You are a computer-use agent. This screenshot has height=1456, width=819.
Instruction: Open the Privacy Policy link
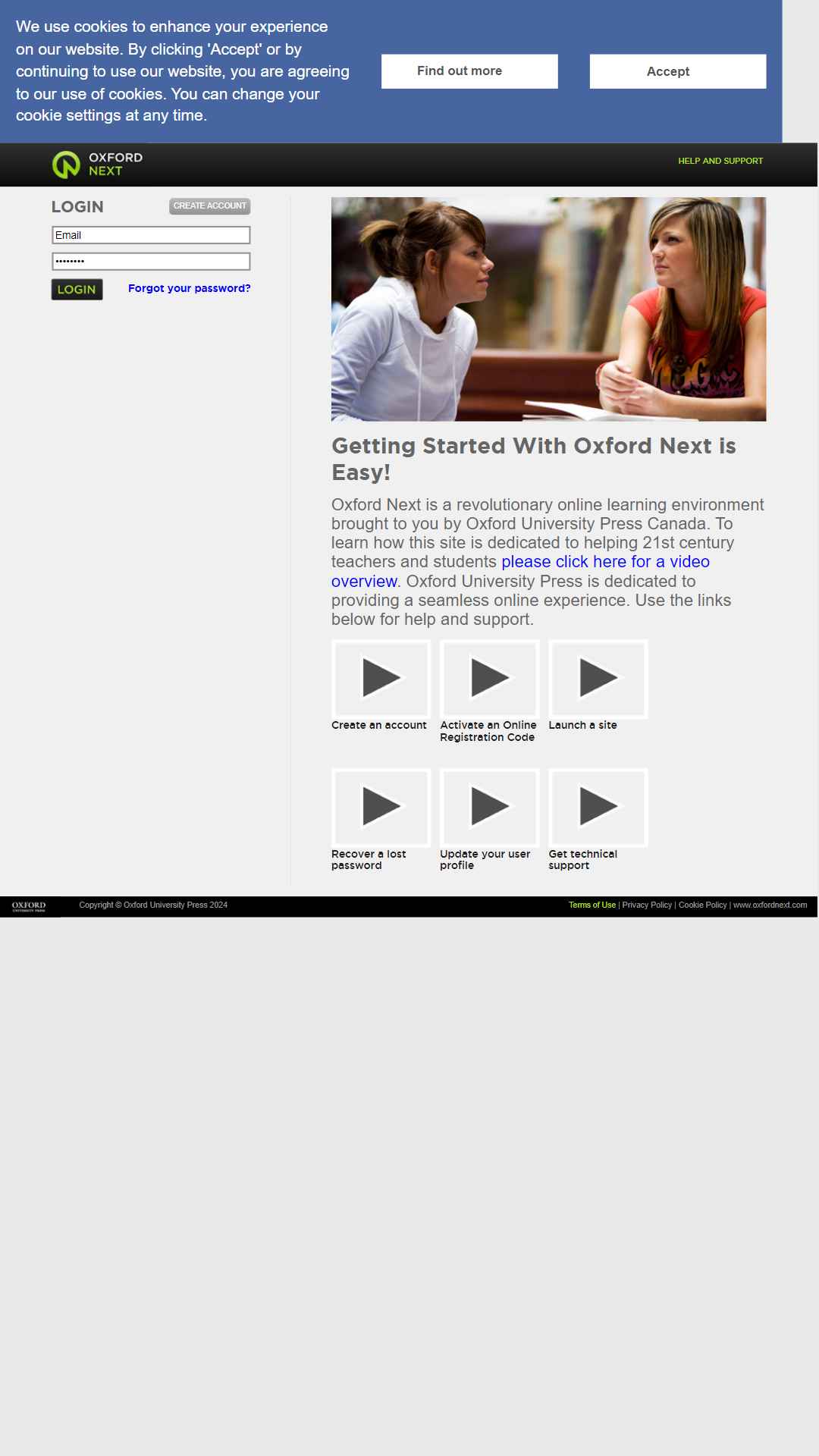647,905
